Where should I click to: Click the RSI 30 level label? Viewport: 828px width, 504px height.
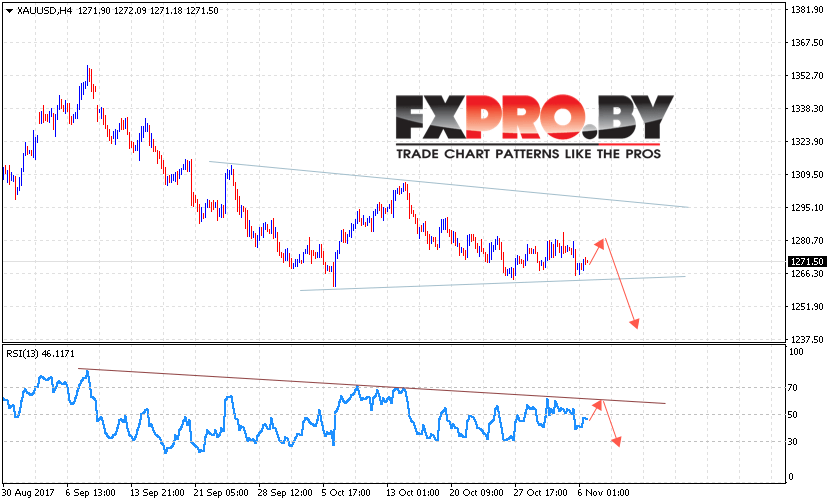[792, 442]
